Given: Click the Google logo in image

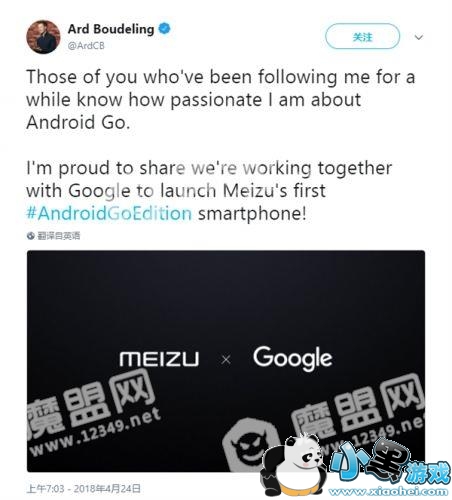Looking at the screenshot, I should tap(293, 359).
